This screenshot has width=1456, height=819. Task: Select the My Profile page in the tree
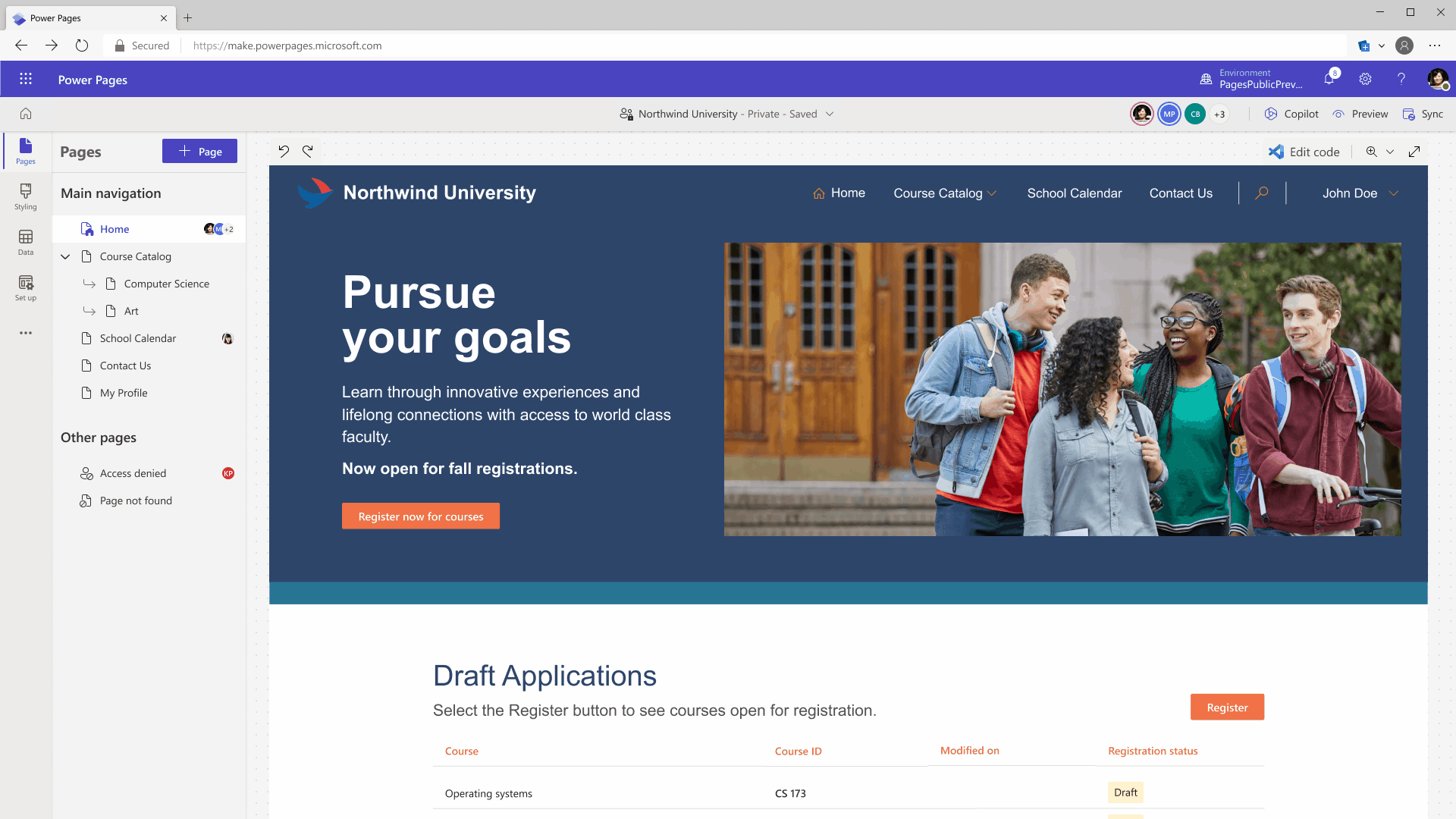pyautogui.click(x=123, y=392)
